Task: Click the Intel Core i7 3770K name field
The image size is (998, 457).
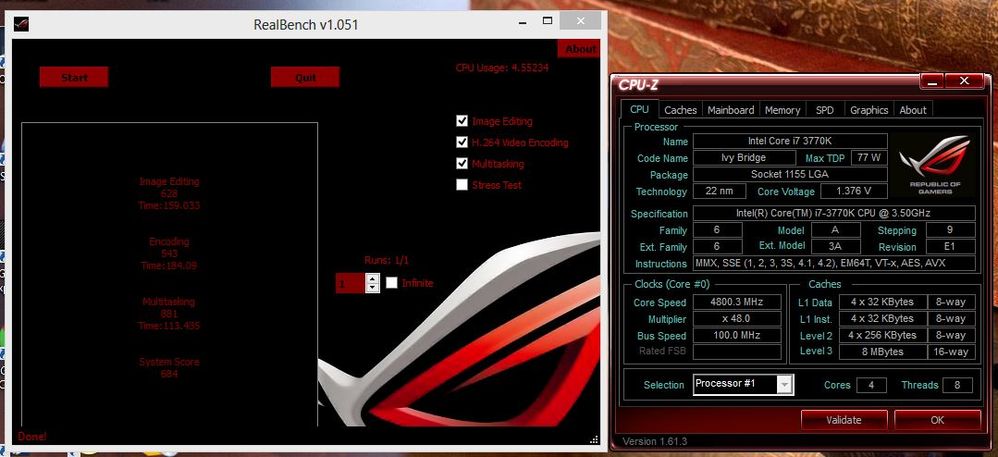Action: (x=789, y=141)
